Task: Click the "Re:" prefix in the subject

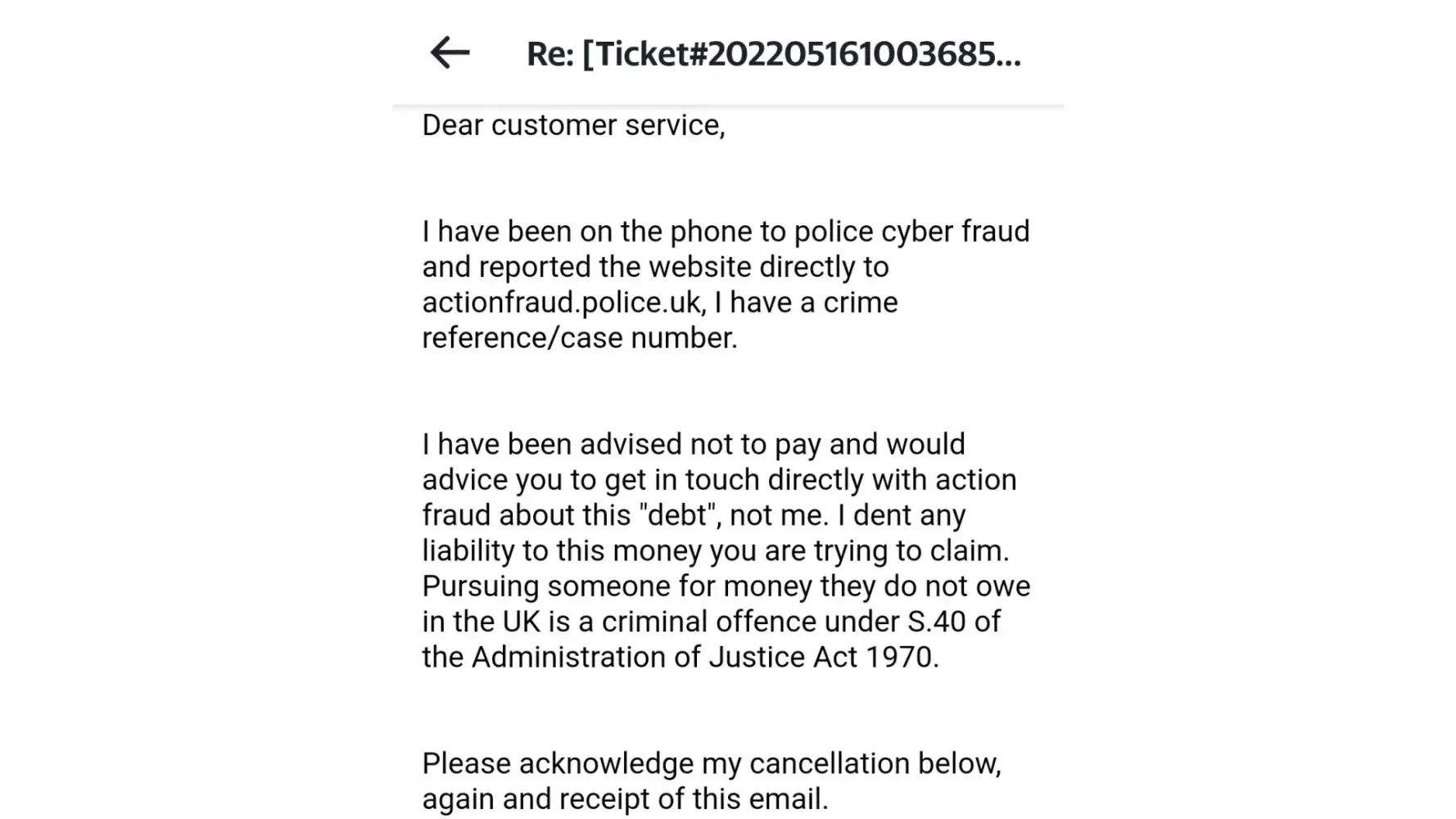Action: pyautogui.click(x=549, y=54)
